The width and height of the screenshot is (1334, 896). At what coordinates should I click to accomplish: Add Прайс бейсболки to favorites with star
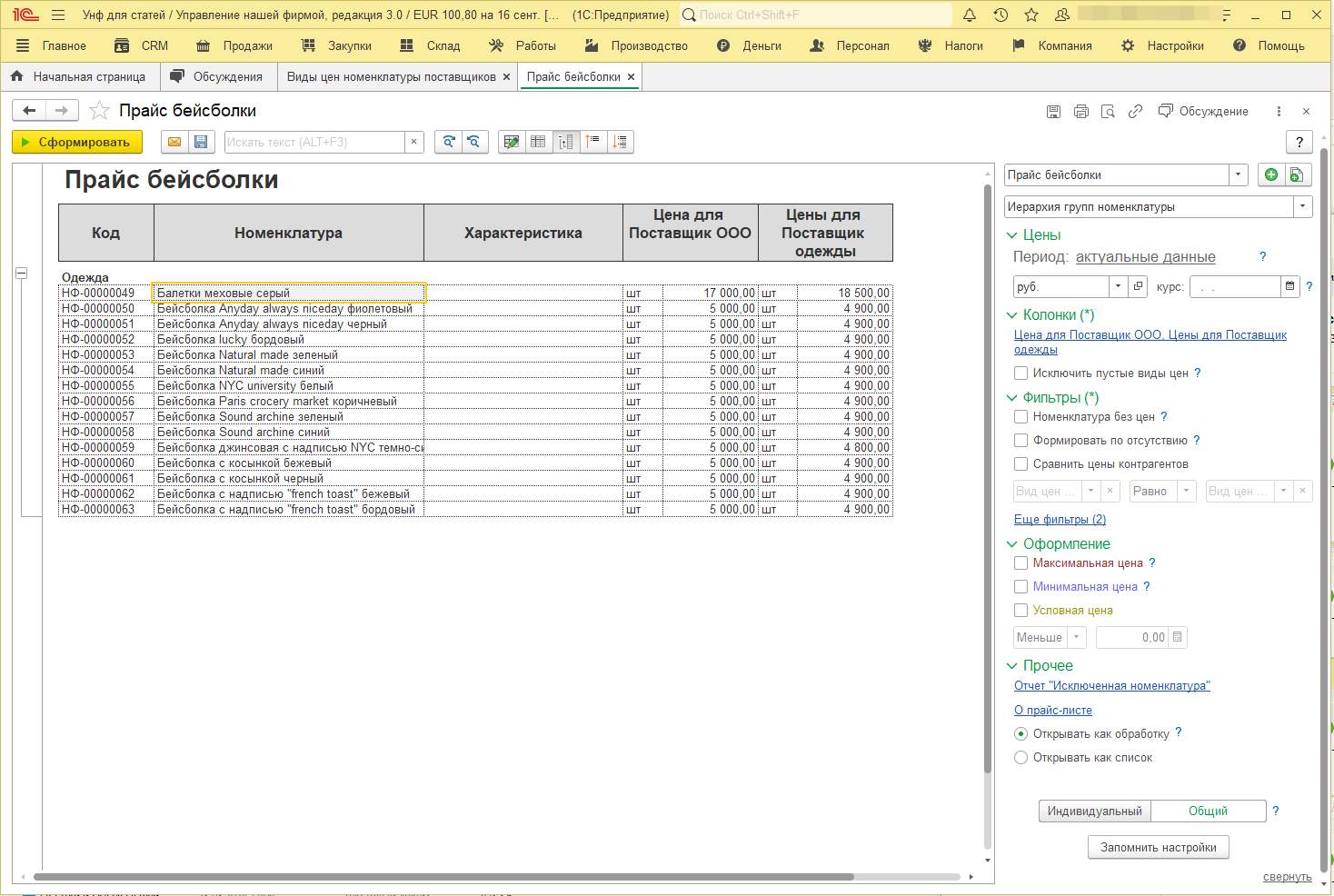coord(100,111)
